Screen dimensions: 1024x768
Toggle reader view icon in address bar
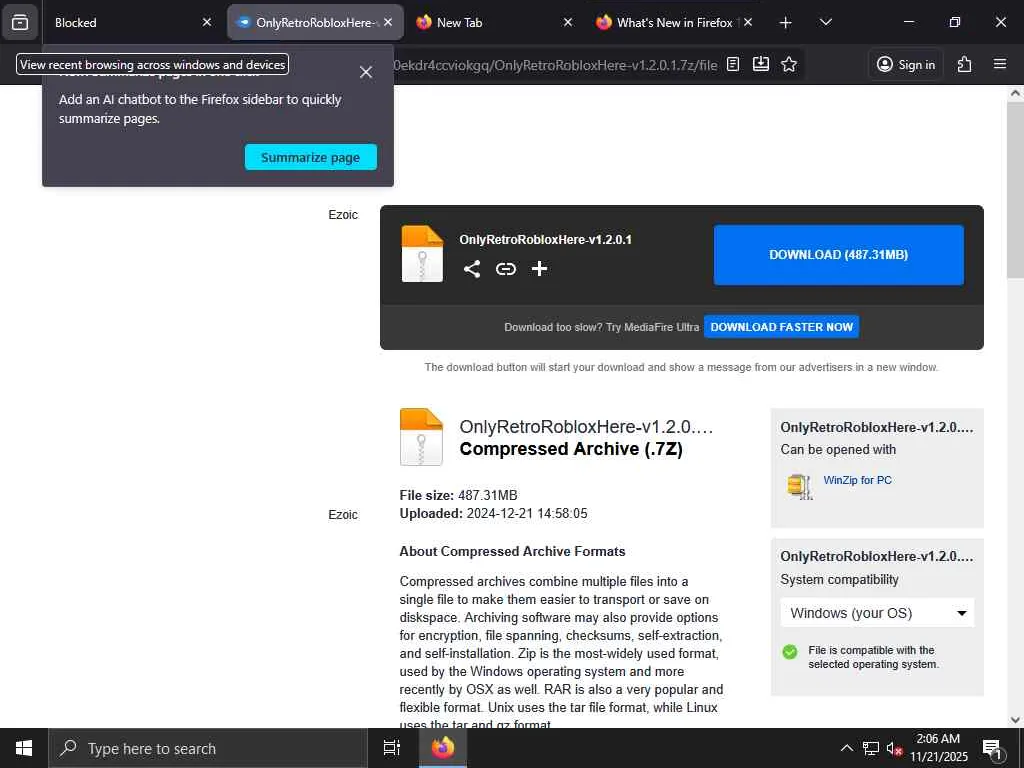pyautogui.click(x=733, y=64)
